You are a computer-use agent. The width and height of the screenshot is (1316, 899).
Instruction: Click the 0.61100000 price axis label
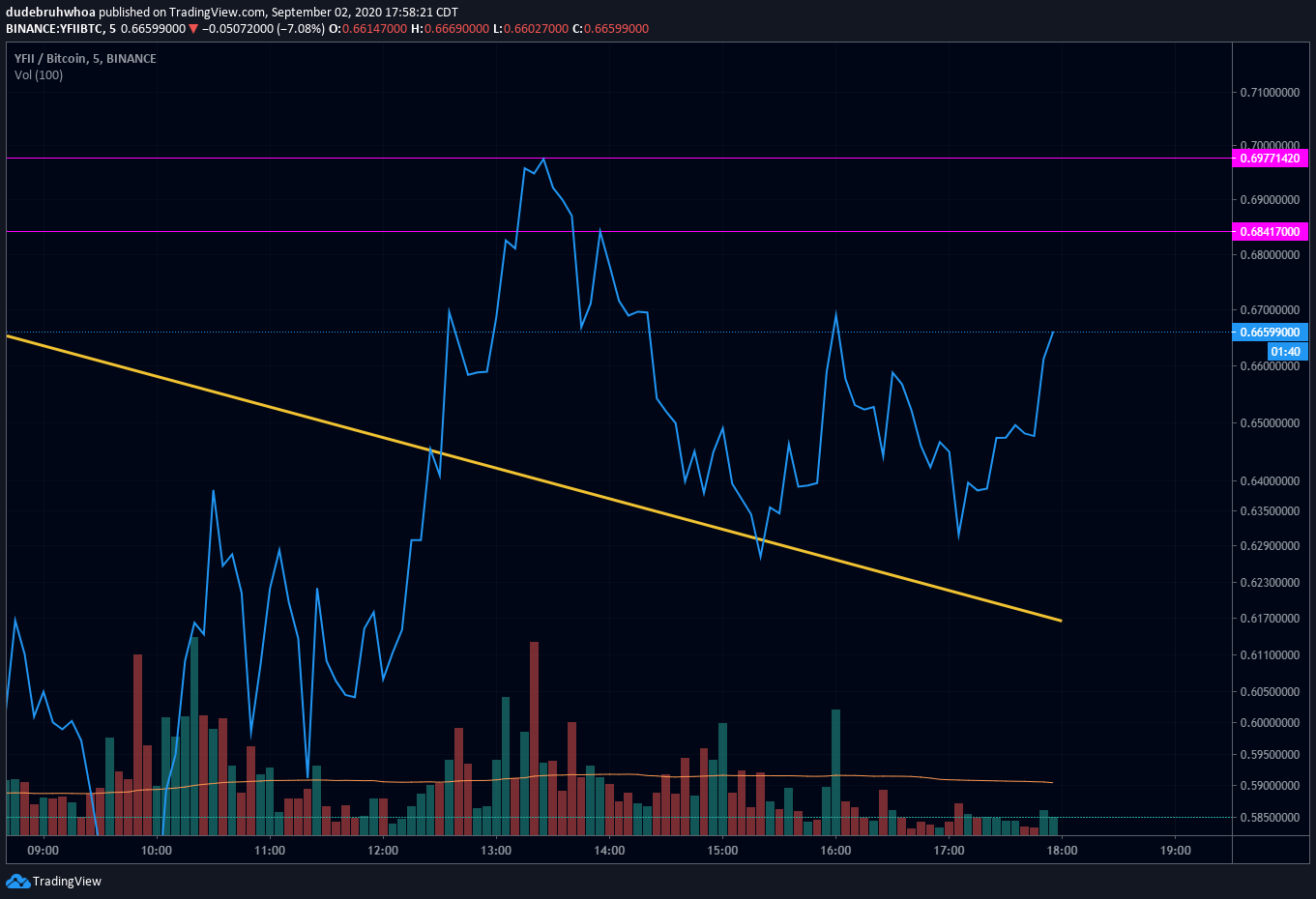click(x=1270, y=655)
